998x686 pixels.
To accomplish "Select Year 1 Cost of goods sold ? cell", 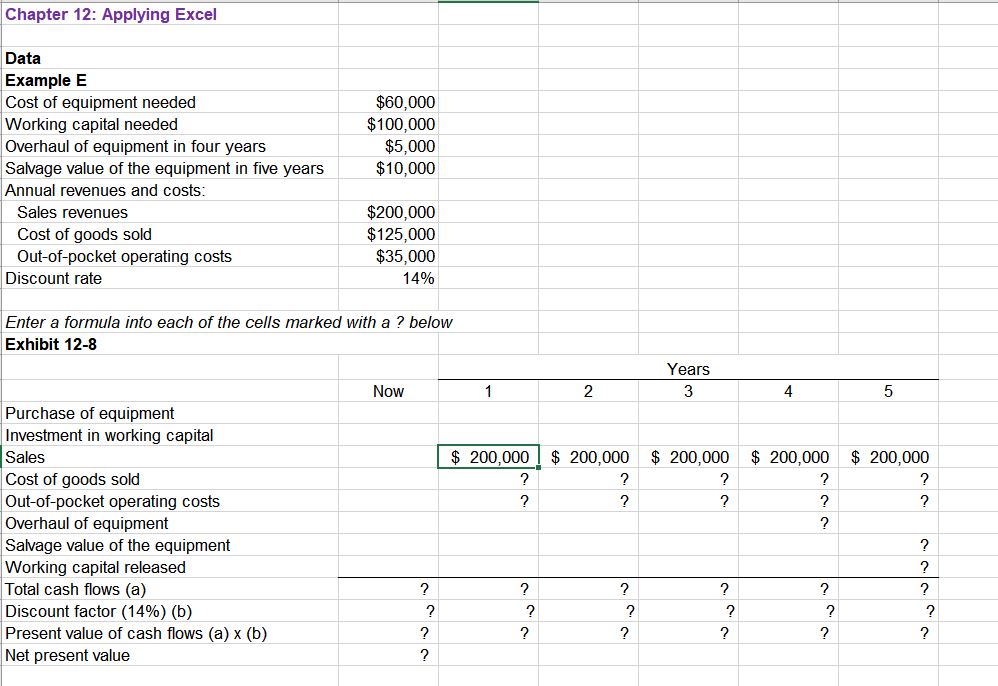I will (x=488, y=479).
